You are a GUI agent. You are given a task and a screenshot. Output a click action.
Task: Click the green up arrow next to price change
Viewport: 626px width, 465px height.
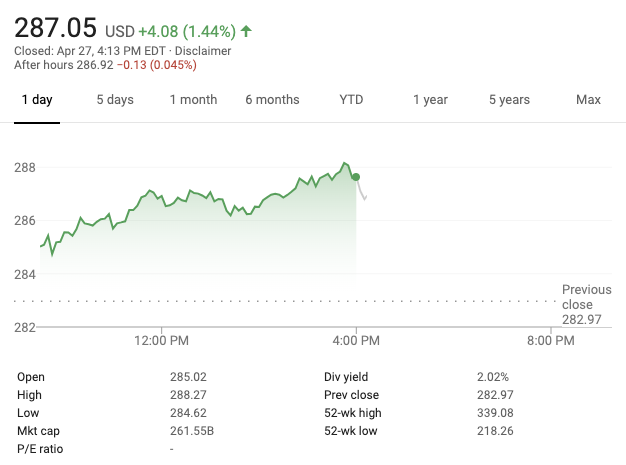246,31
